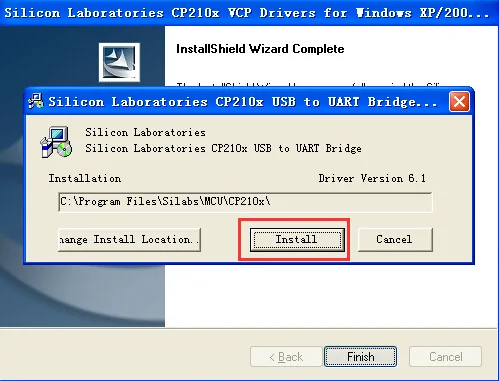Image resolution: width=499 pixels, height=381 pixels.
Task: Click the Silicon Laboratories company name line
Action: [145, 132]
